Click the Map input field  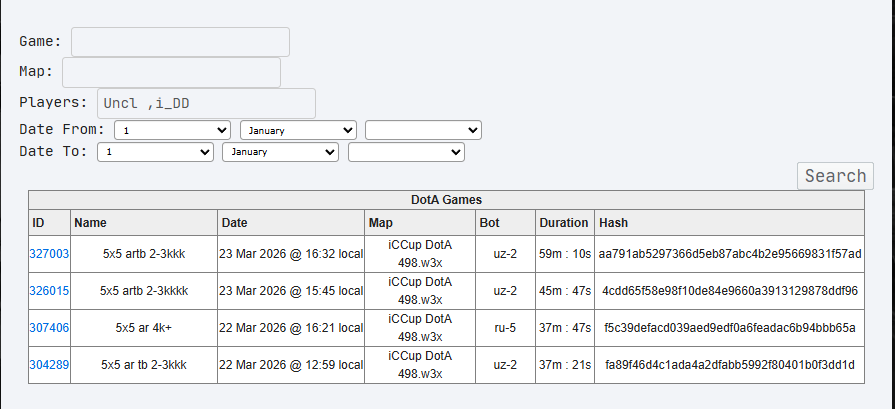tap(171, 72)
